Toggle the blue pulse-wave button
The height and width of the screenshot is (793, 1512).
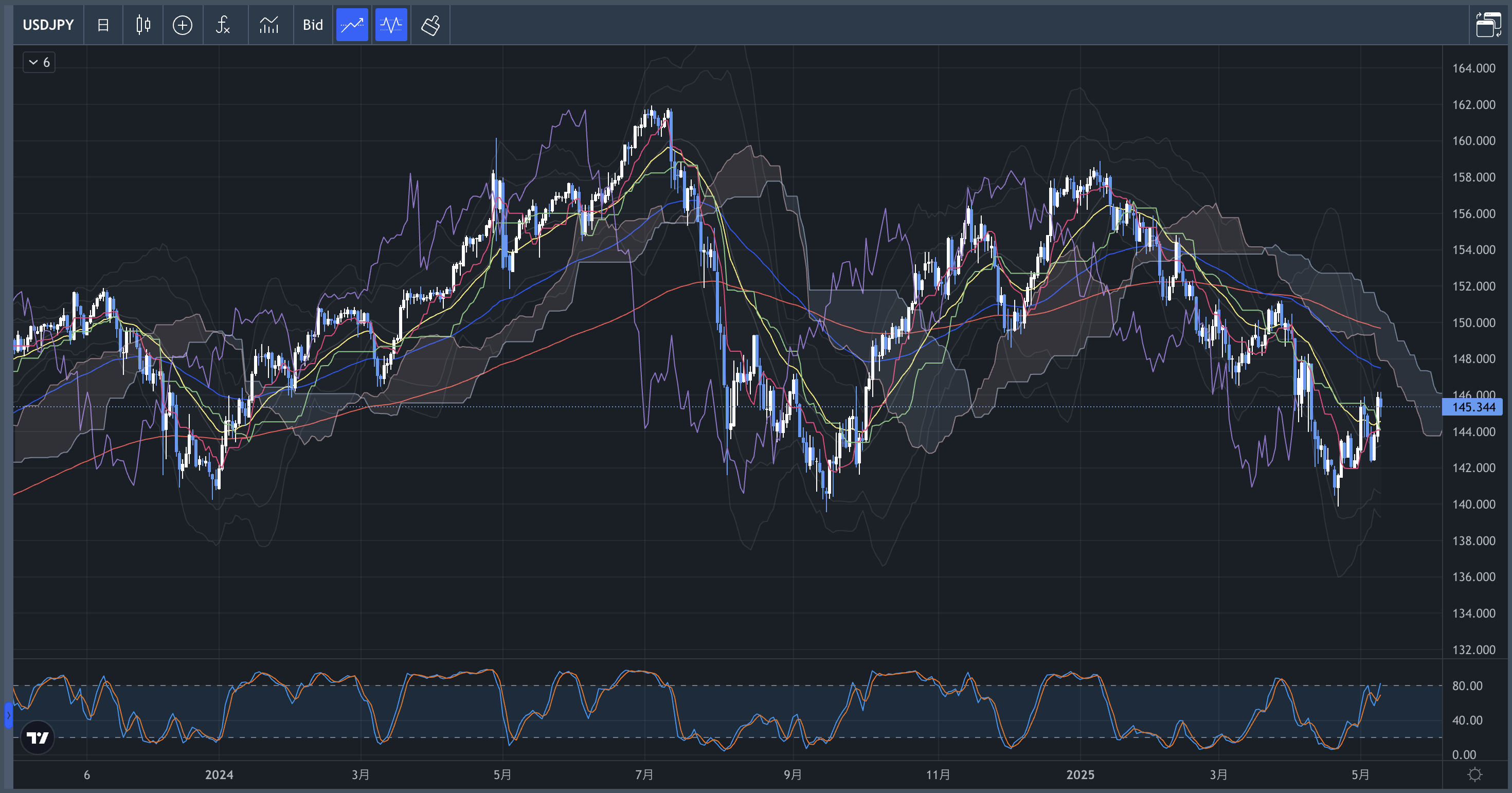[391, 25]
